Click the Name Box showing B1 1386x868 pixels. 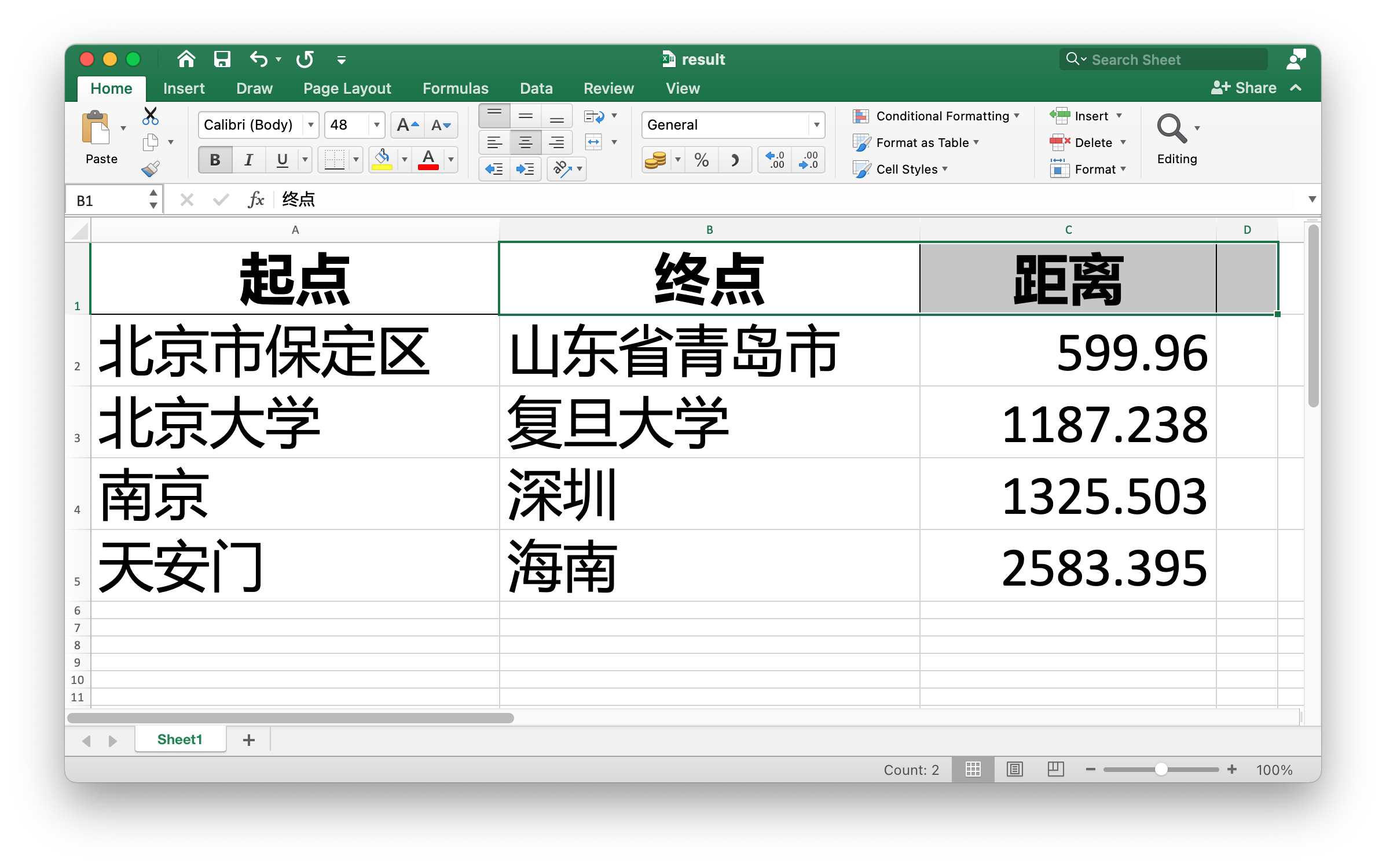104,199
